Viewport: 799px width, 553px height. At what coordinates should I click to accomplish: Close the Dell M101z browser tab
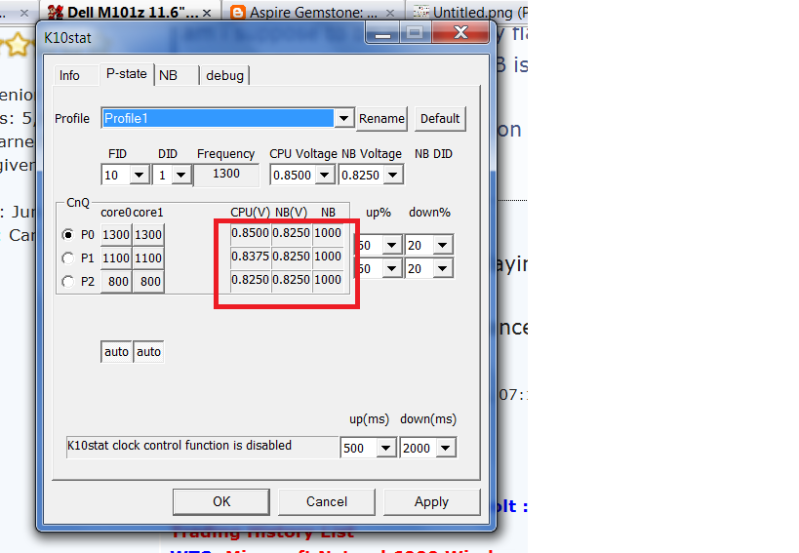[x=207, y=13]
